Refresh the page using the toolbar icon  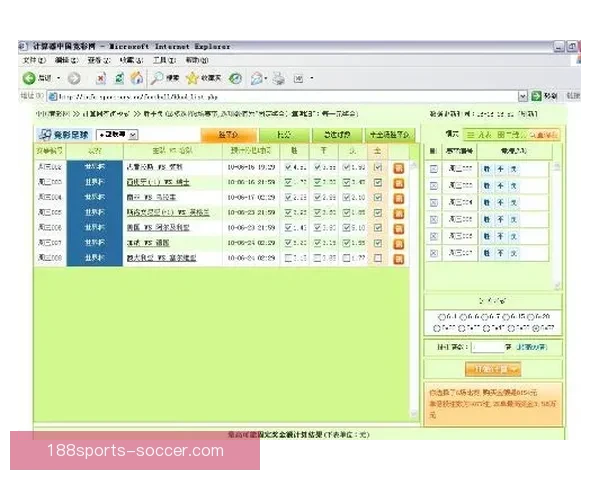(119, 78)
